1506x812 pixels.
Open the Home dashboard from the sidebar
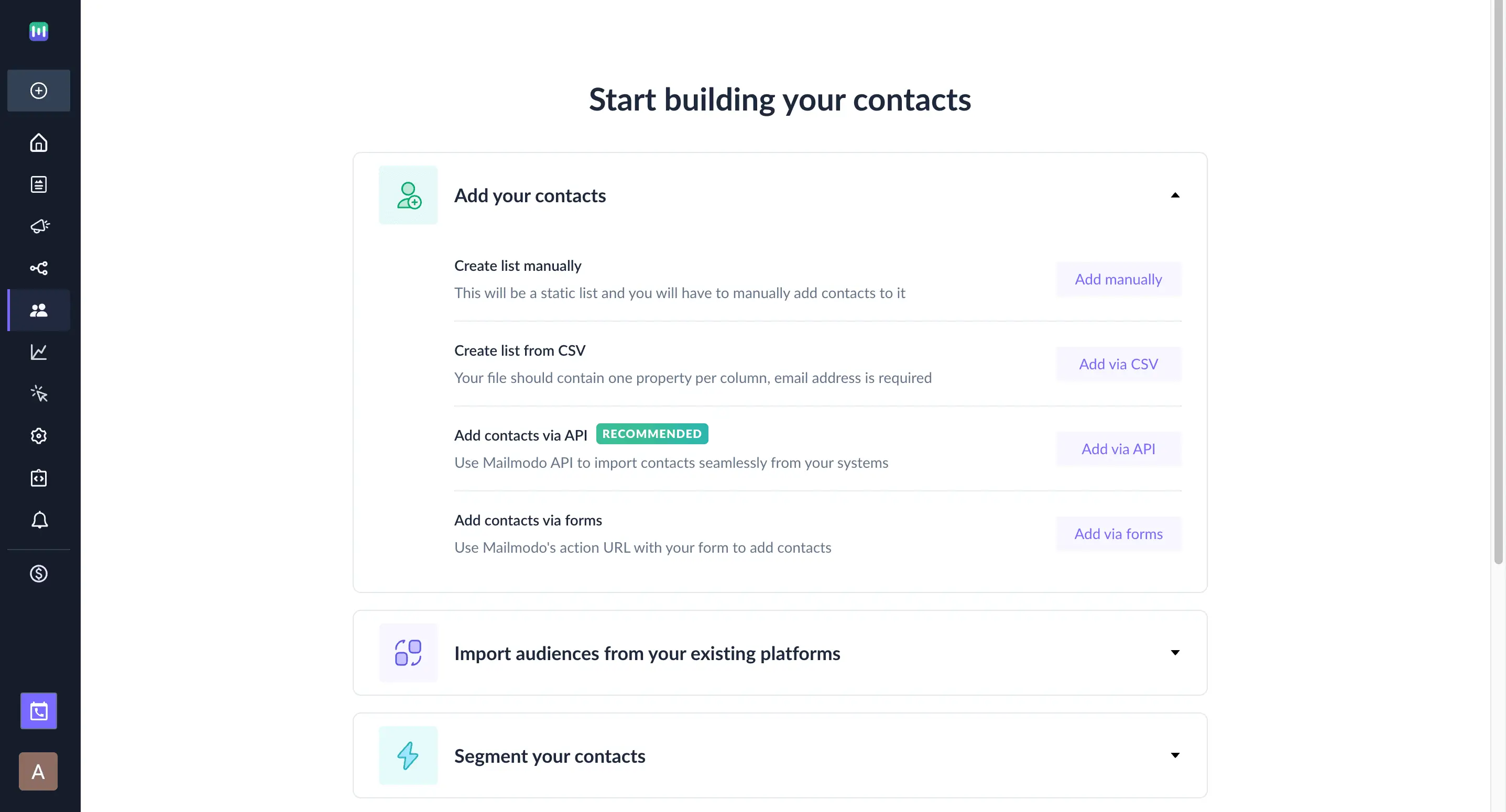[x=38, y=142]
